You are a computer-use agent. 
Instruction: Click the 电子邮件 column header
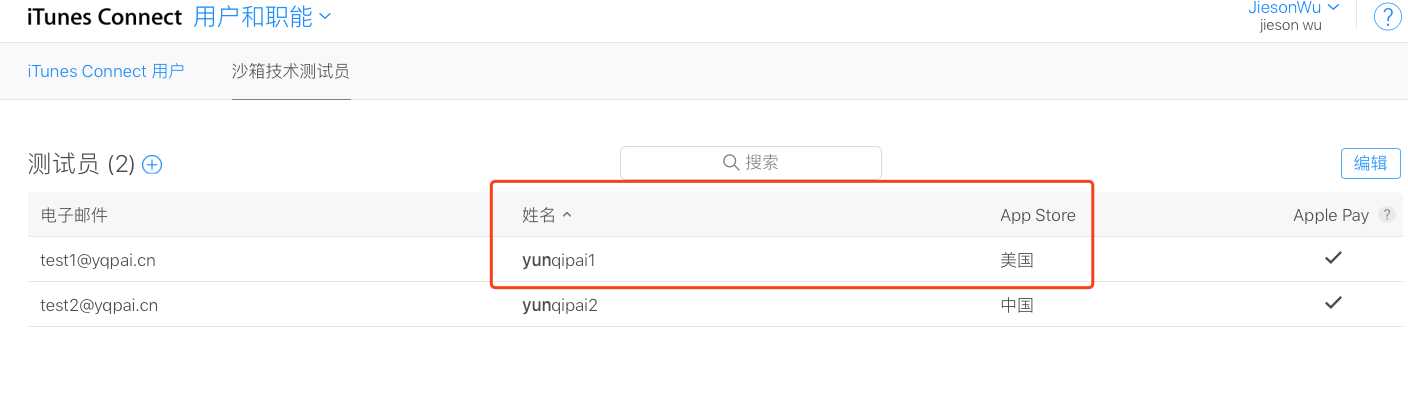(x=74, y=215)
